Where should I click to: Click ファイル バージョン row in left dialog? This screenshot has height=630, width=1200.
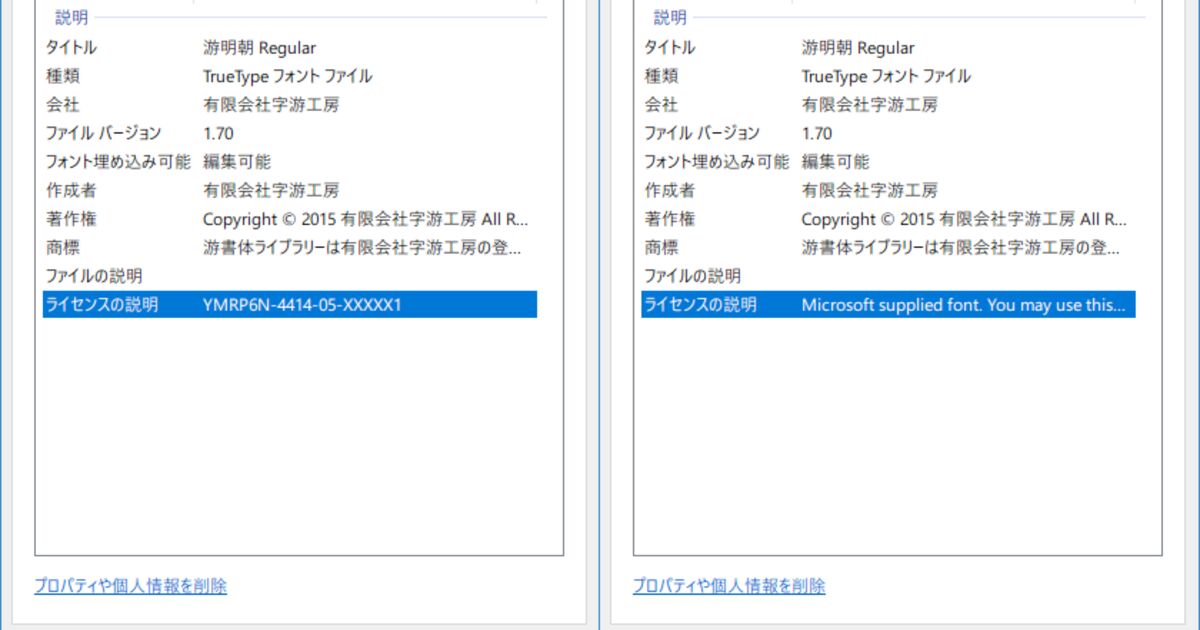point(103,133)
